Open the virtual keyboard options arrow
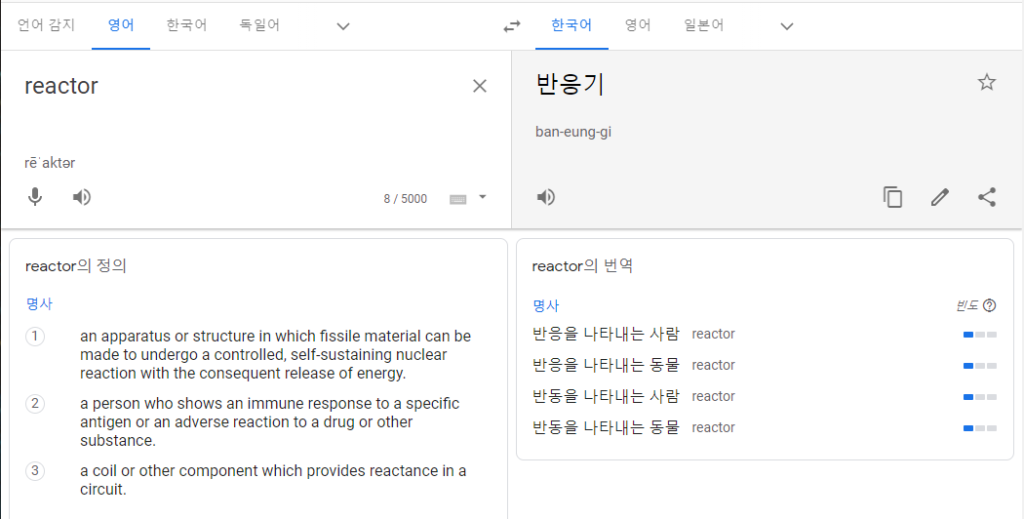 click(x=483, y=197)
